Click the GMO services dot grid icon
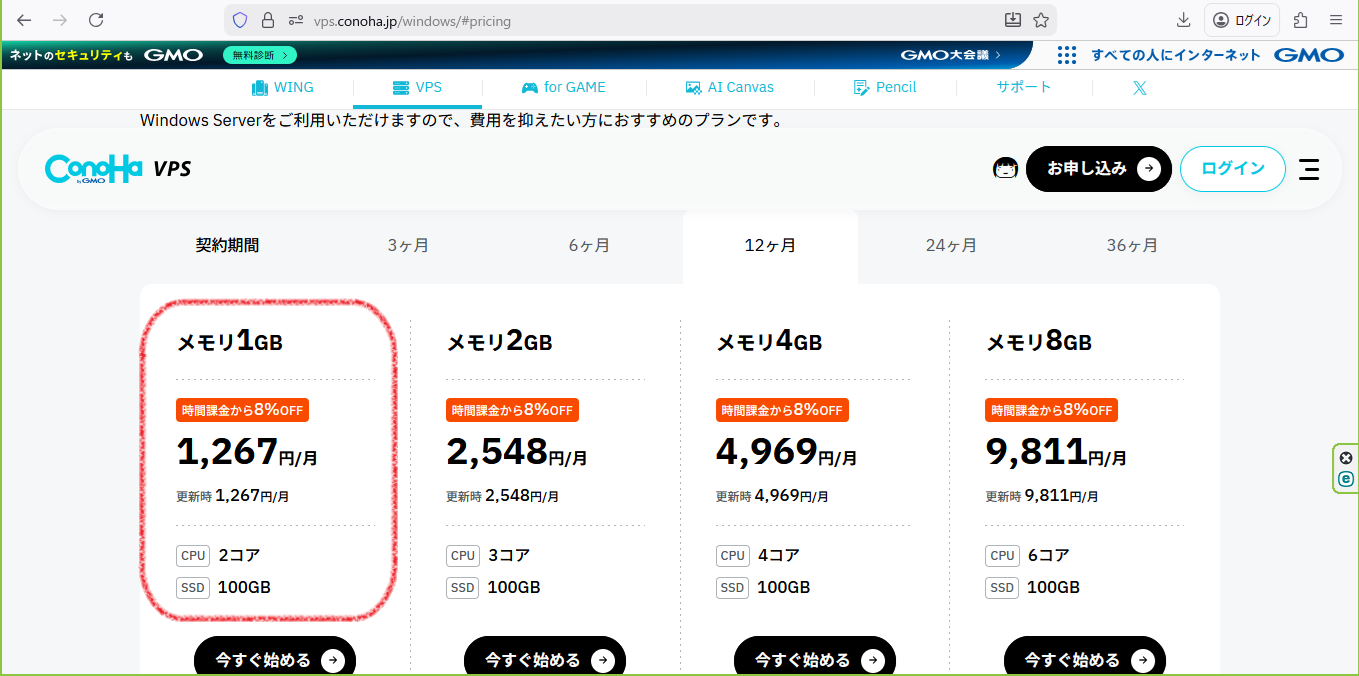 [x=1067, y=55]
